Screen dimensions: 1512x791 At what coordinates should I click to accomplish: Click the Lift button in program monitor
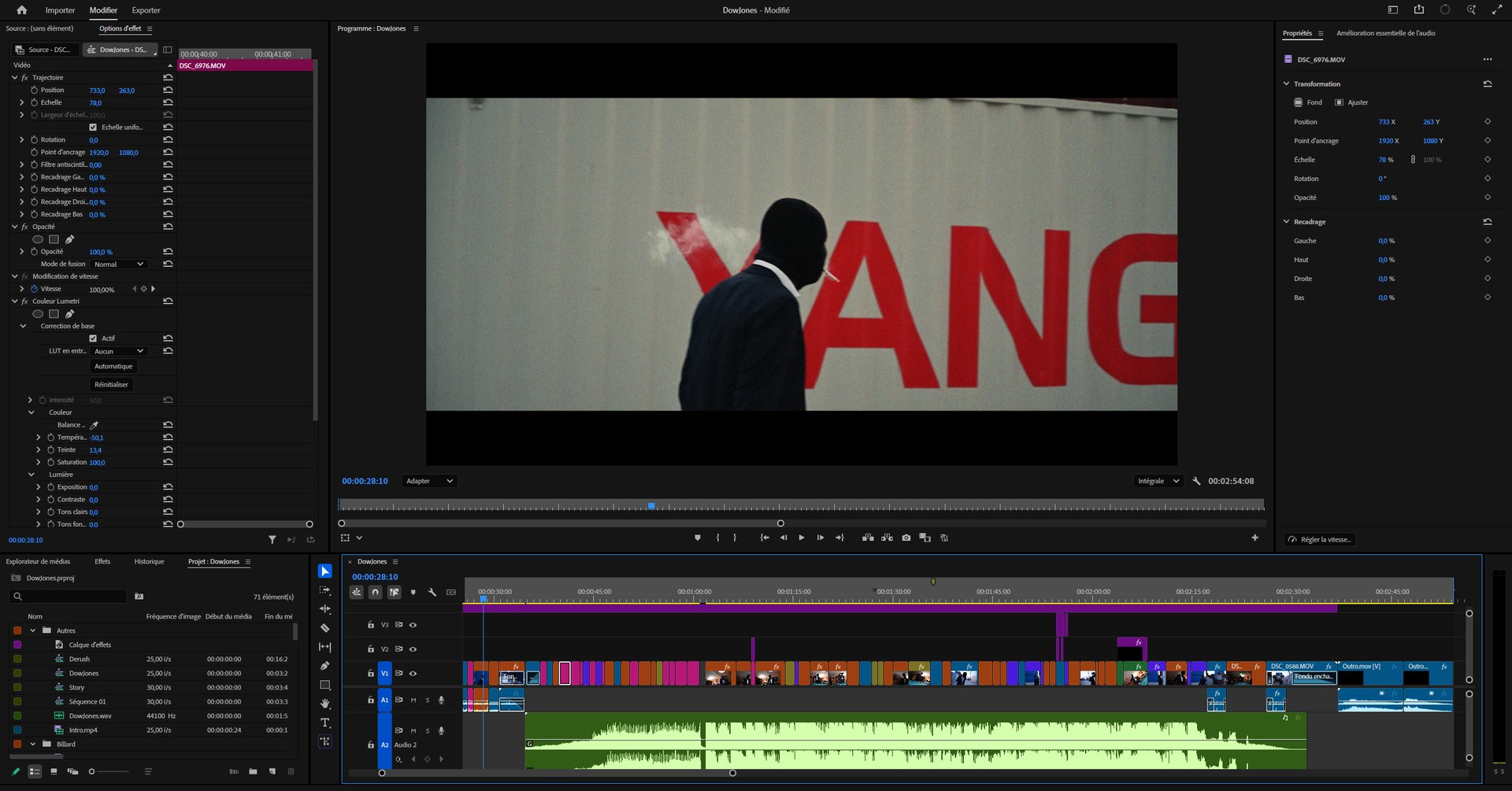point(868,538)
